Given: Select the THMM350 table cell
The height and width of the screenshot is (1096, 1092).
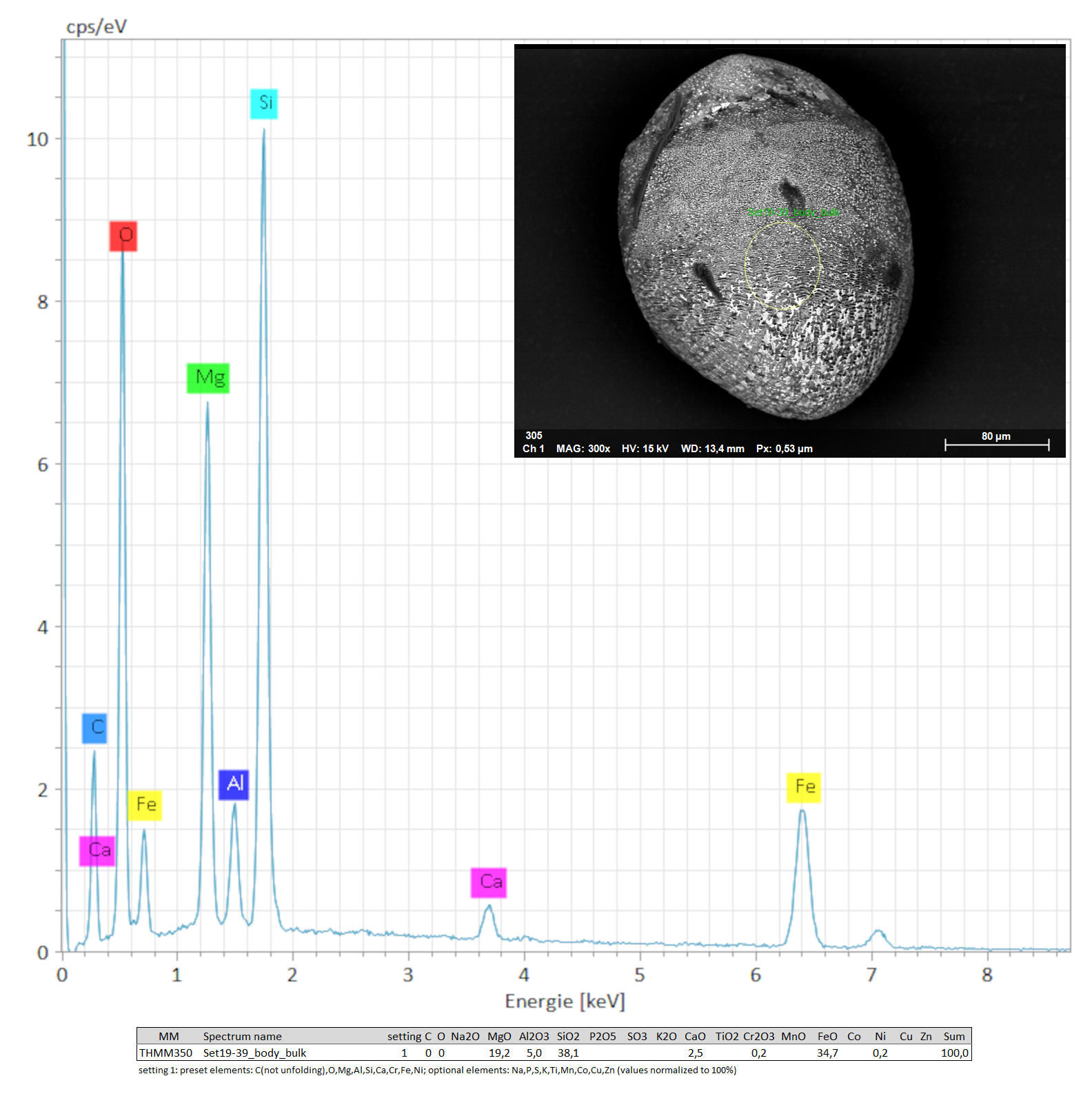Looking at the screenshot, I should point(166,1053).
